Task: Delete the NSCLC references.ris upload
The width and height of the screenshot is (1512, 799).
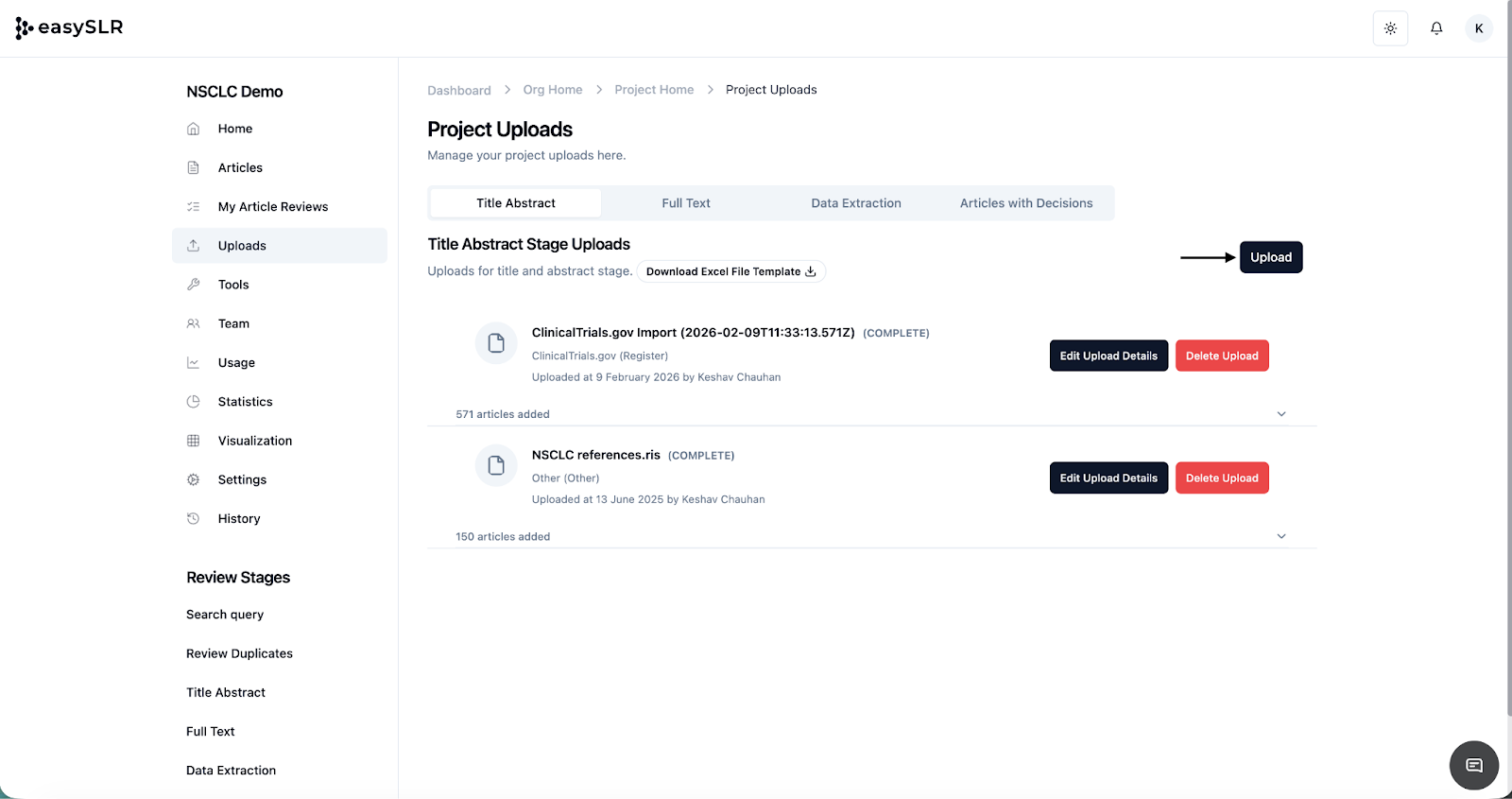Action: [1221, 478]
